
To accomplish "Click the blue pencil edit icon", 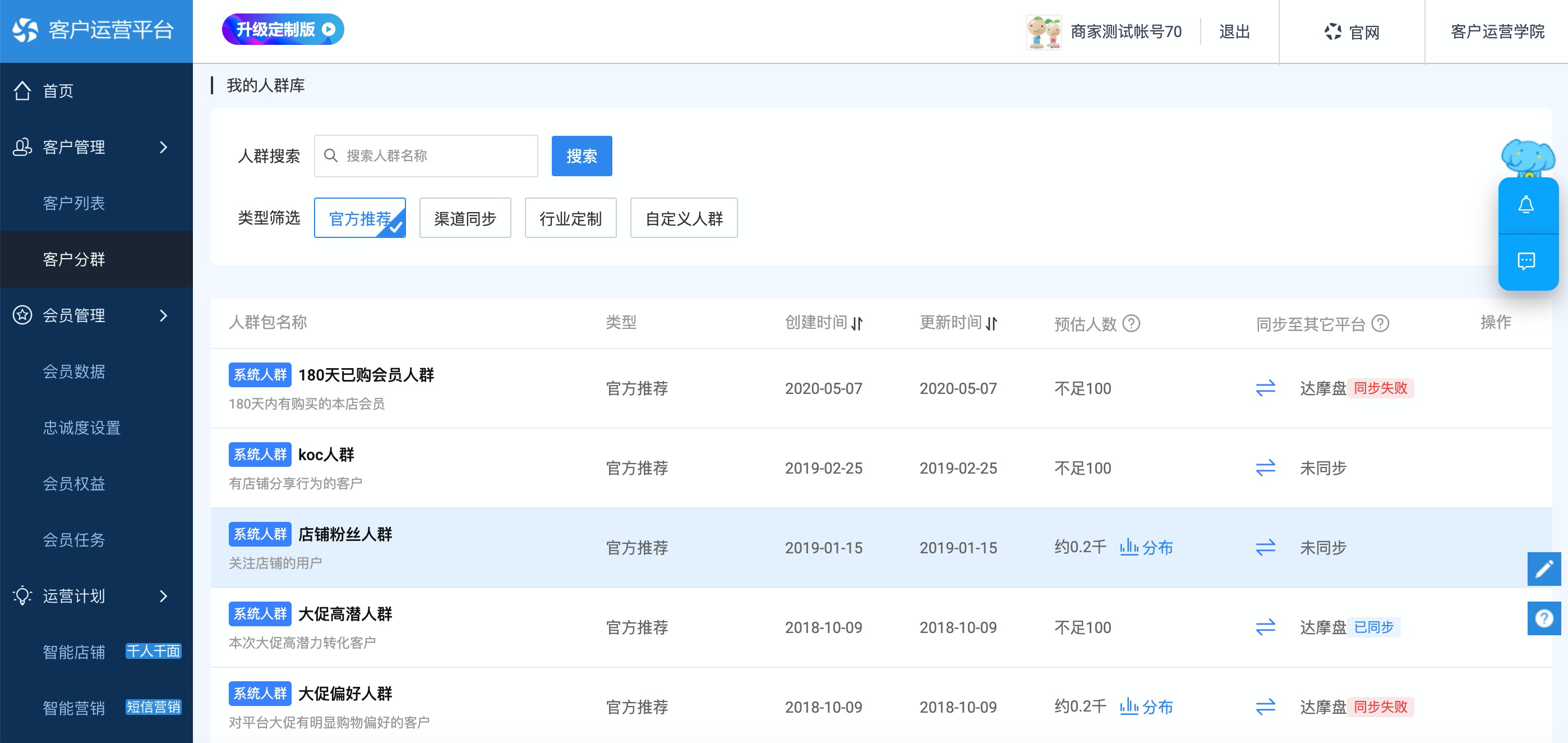I will pos(1544,569).
